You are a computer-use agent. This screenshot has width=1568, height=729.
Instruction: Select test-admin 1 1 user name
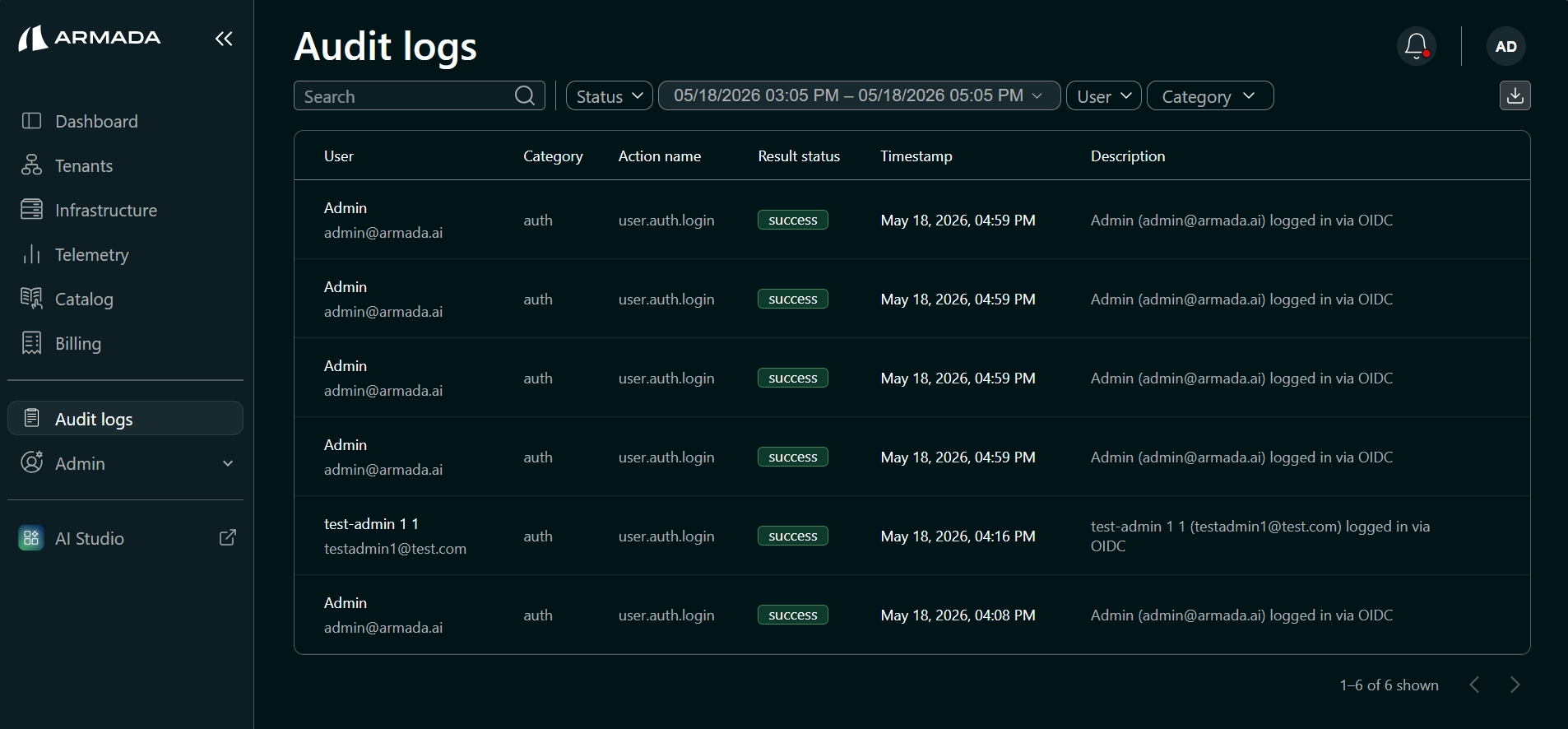372,523
